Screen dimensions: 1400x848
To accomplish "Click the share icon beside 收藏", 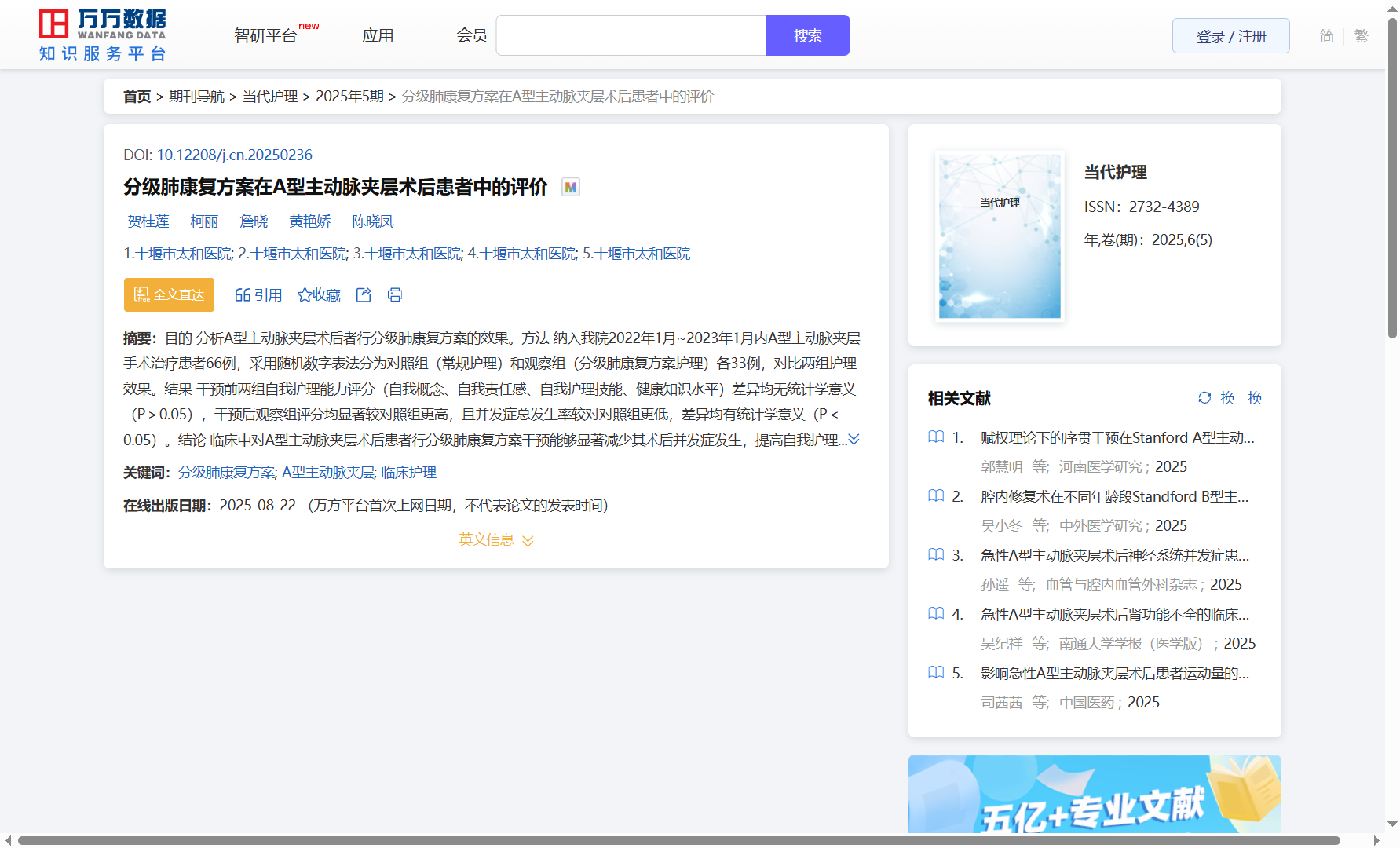I will point(364,295).
